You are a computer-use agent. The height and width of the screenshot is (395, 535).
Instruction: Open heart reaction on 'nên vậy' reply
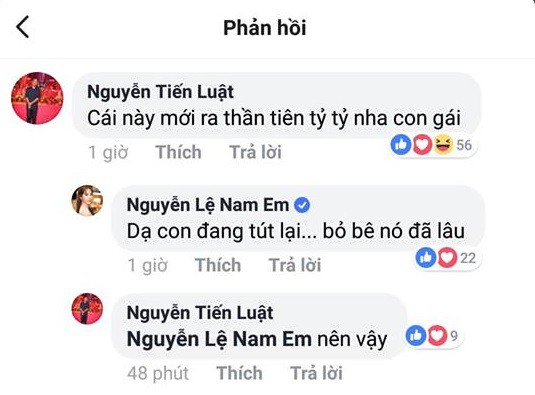tap(437, 336)
